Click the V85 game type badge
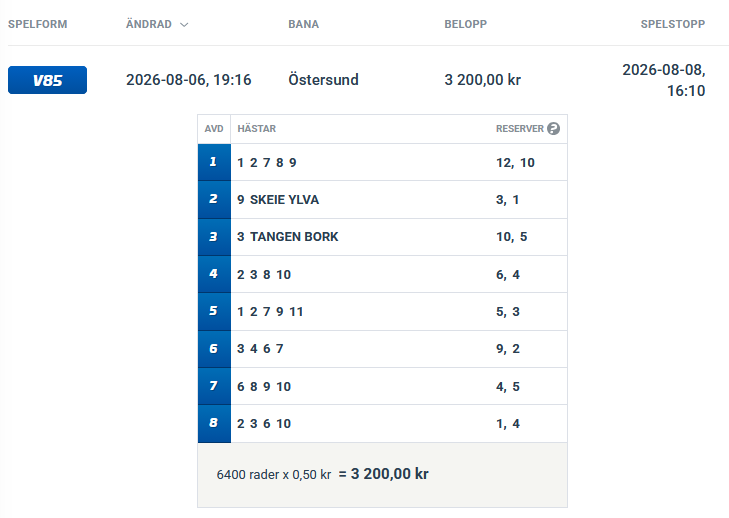Image resolution: width=729 pixels, height=518 pixels. (x=47, y=80)
